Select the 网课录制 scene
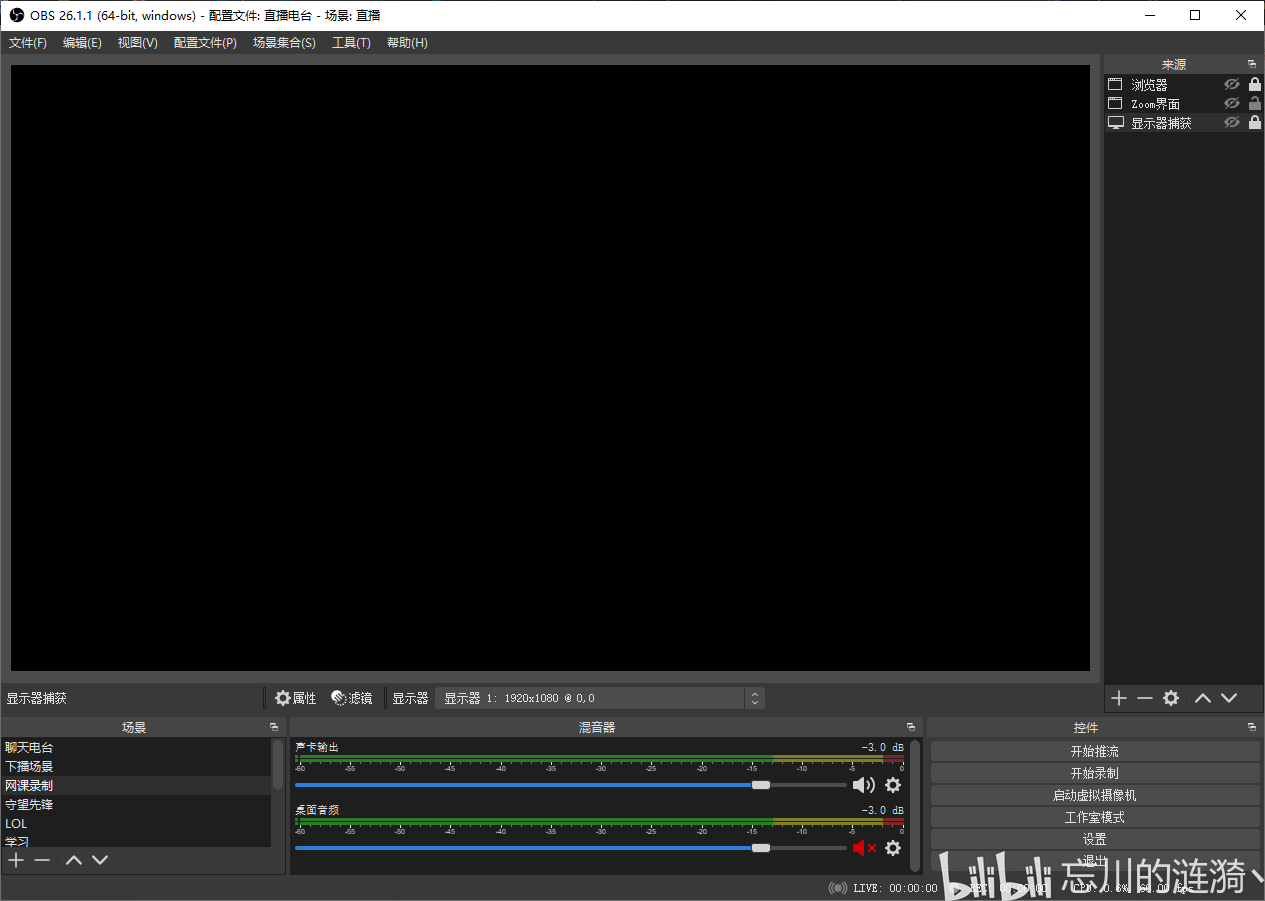The width and height of the screenshot is (1265, 901). coord(137,785)
